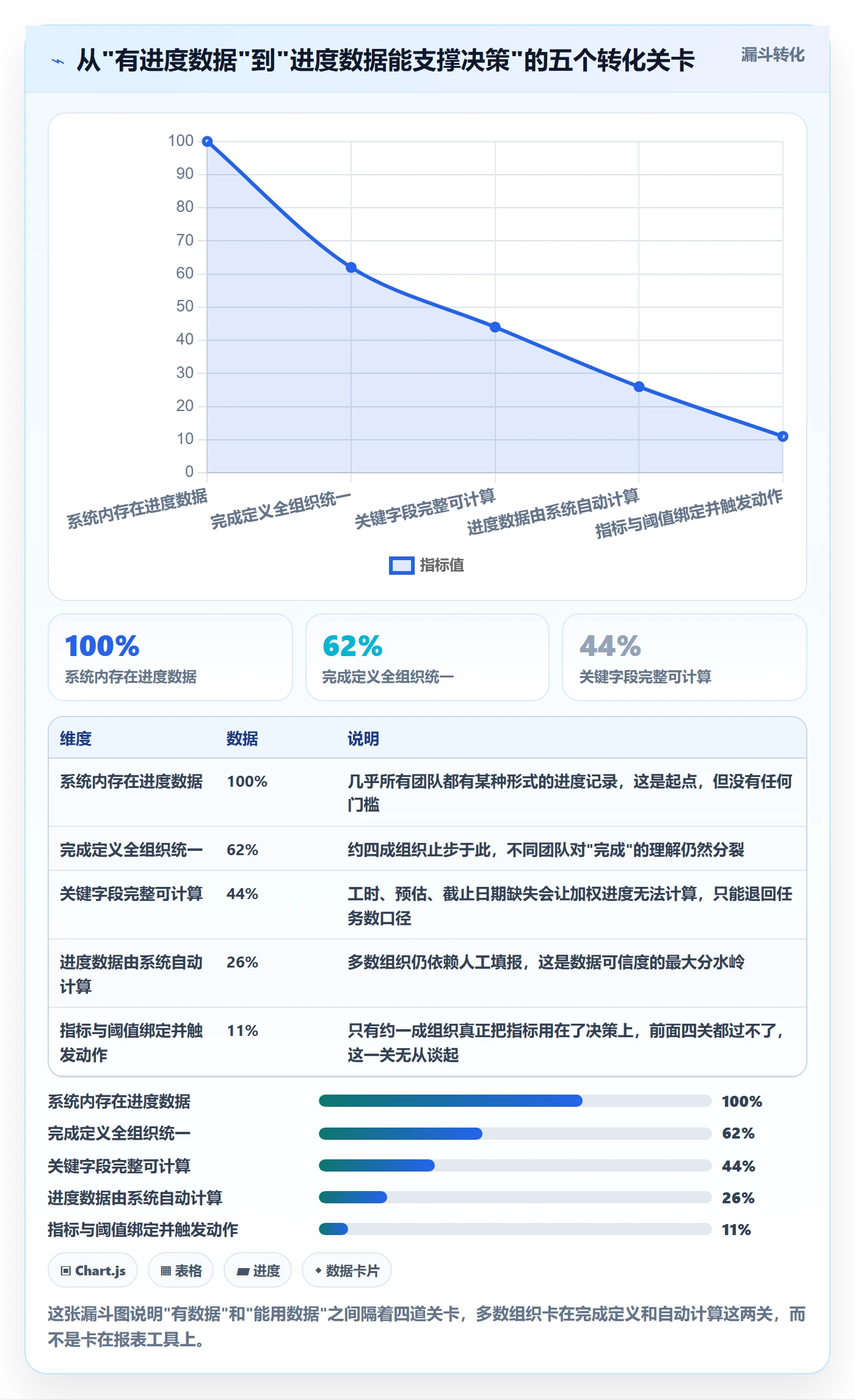Select the chart data point at 11
Screen dimensions: 855x1400
click(x=783, y=436)
